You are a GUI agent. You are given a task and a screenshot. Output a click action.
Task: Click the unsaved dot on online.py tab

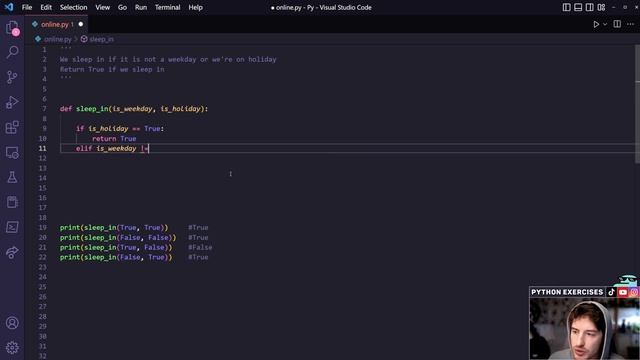[x=80, y=24]
